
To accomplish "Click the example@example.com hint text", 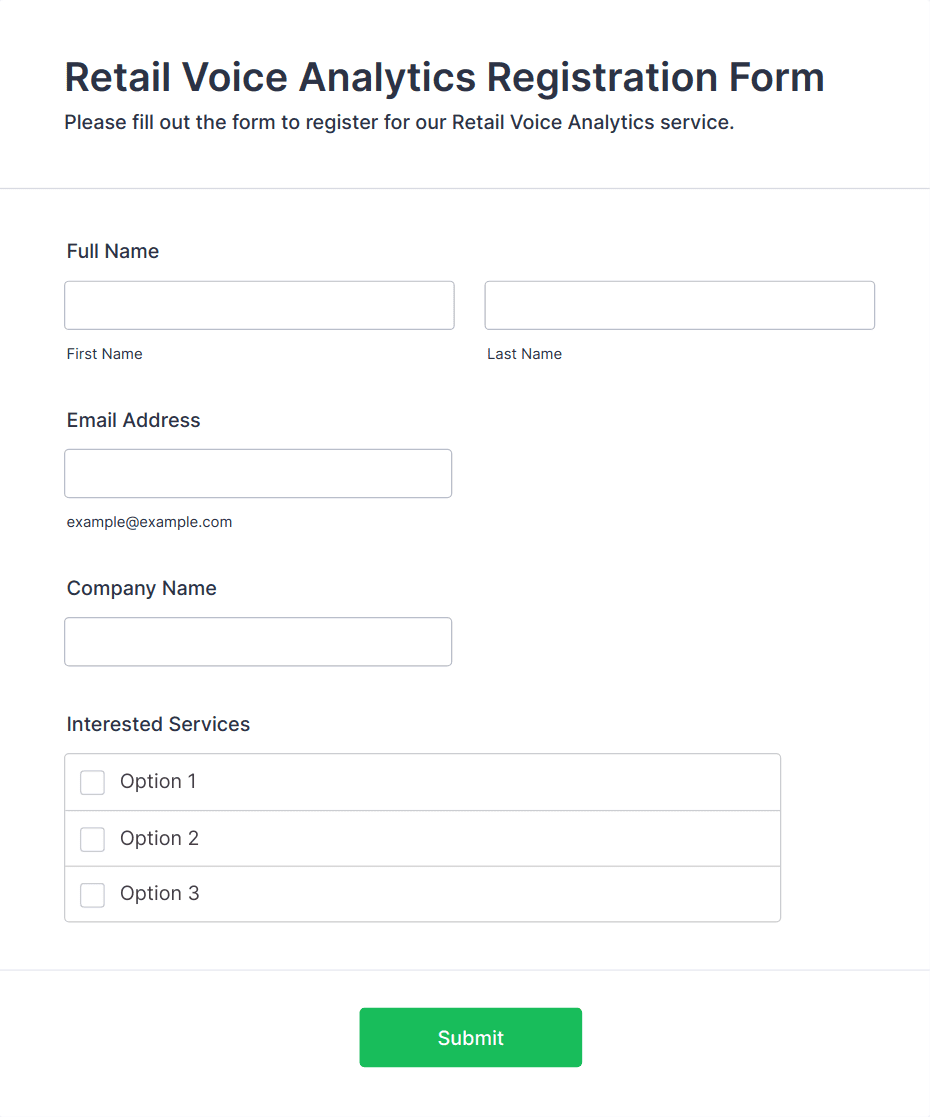I will click(x=149, y=522).
